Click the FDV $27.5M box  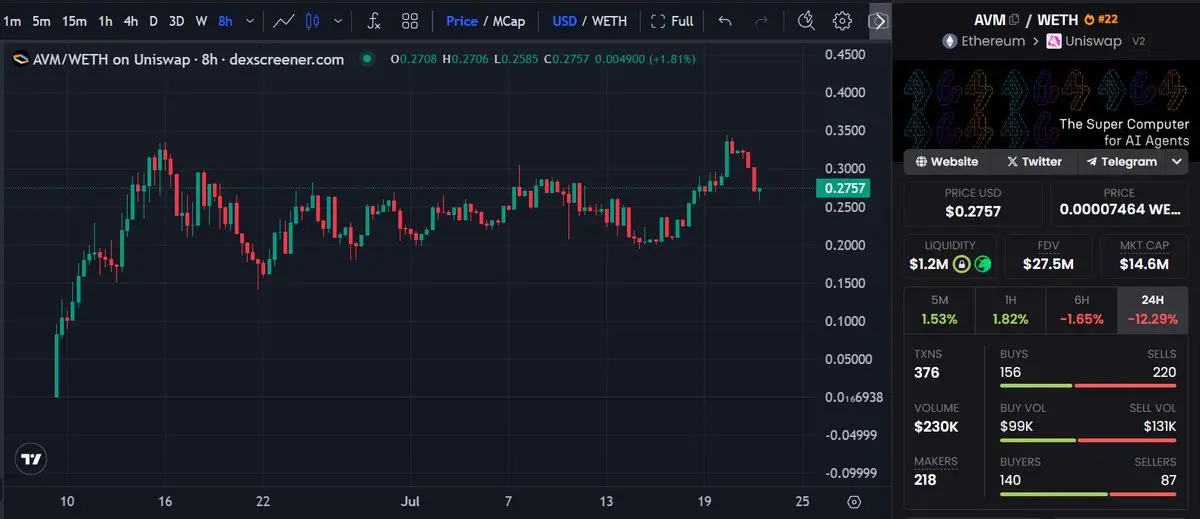1048,256
